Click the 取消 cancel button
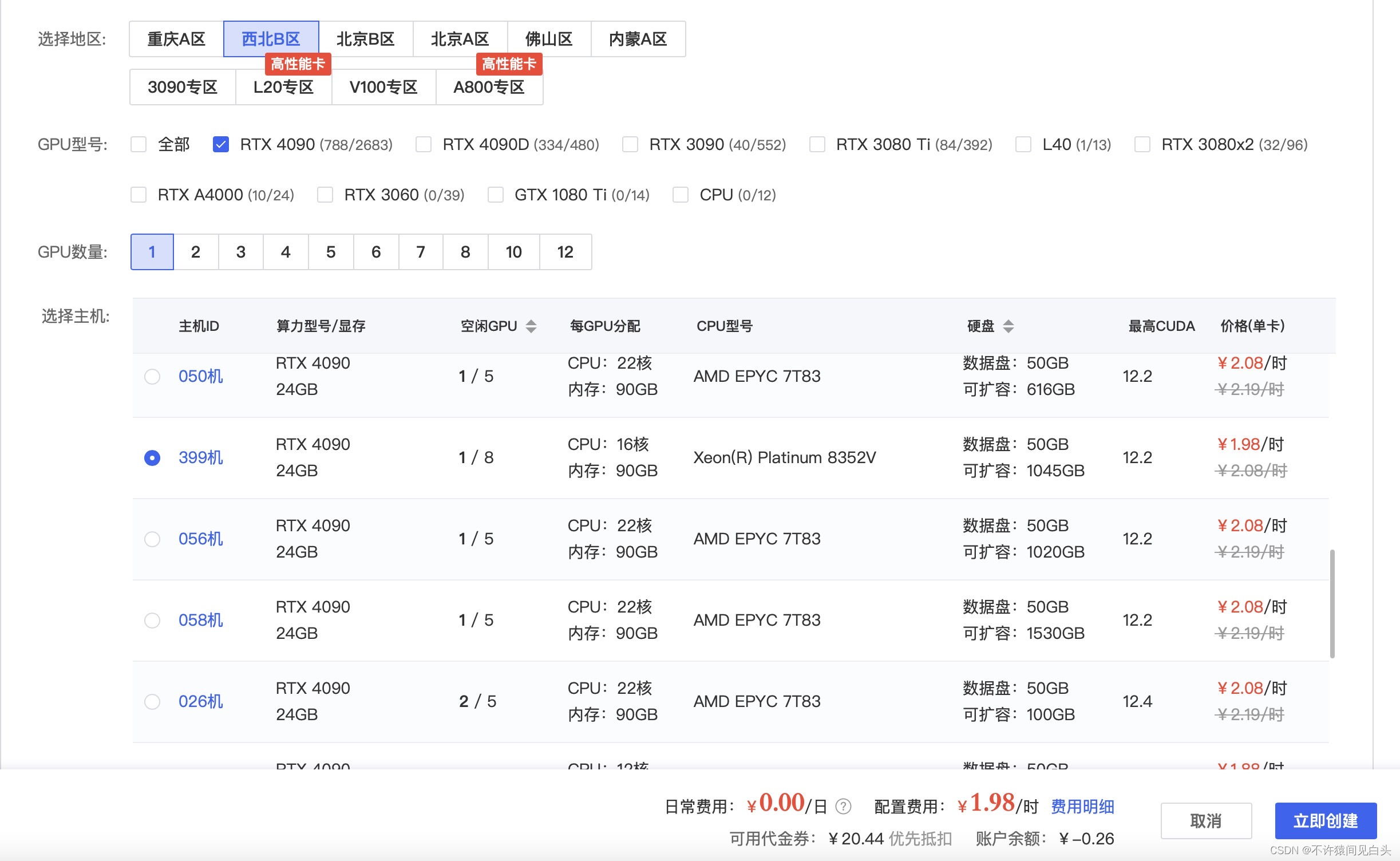The width and height of the screenshot is (1400, 861). [x=1205, y=821]
